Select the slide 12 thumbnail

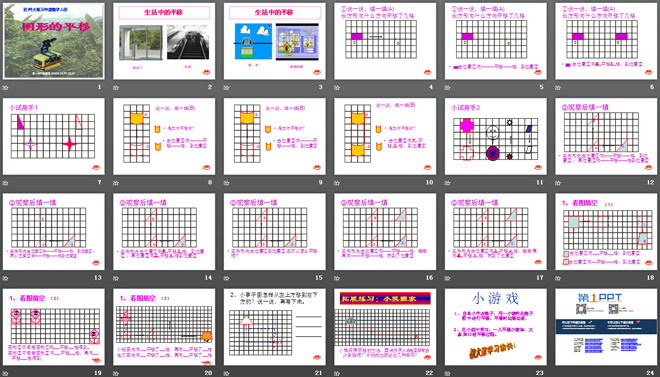tap(606, 136)
